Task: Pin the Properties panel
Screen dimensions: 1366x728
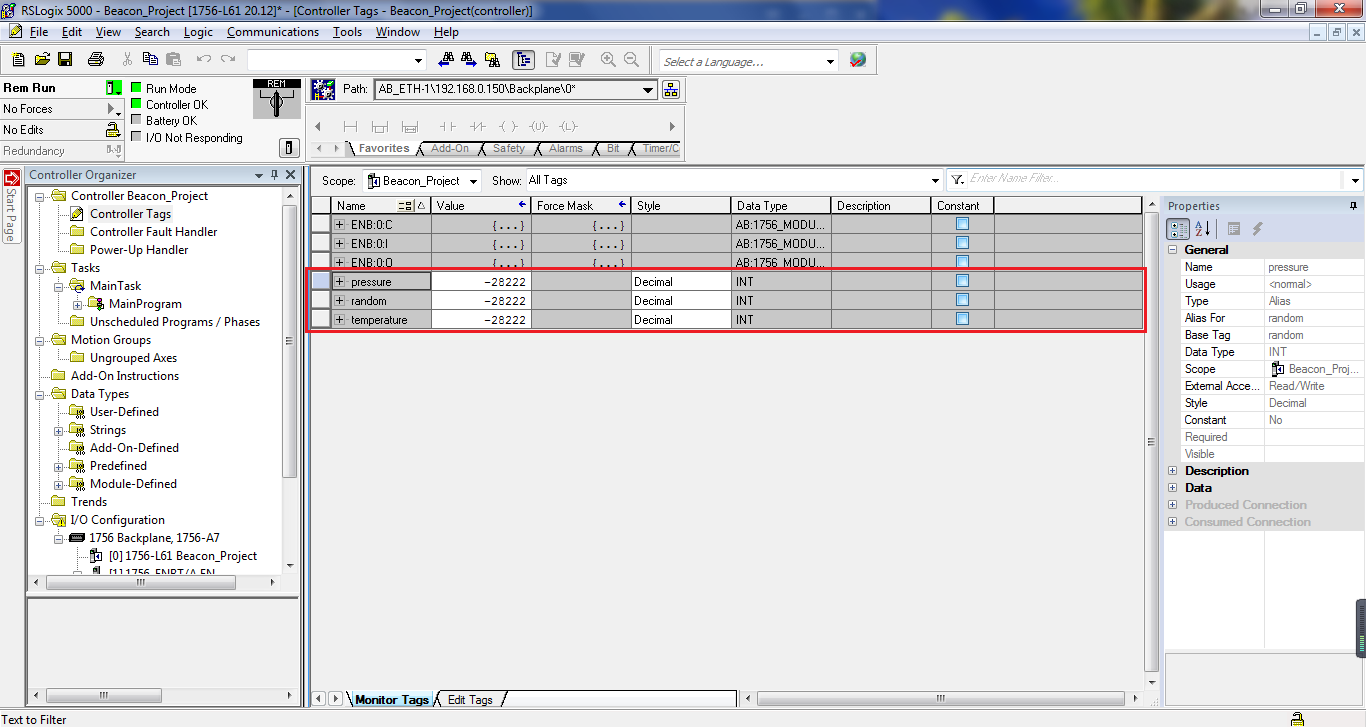Action: tap(1353, 206)
